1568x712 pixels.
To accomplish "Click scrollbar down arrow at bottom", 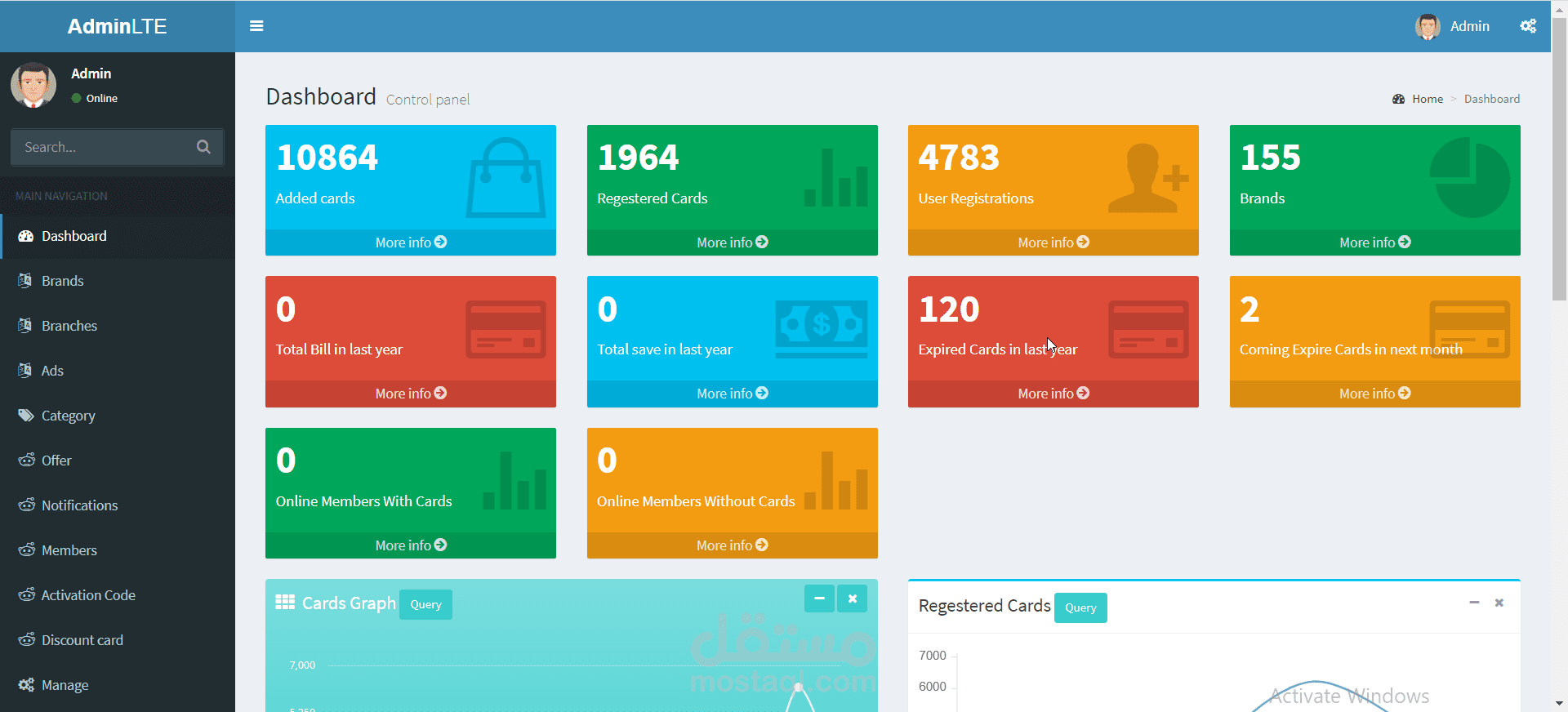I will 1559,703.
